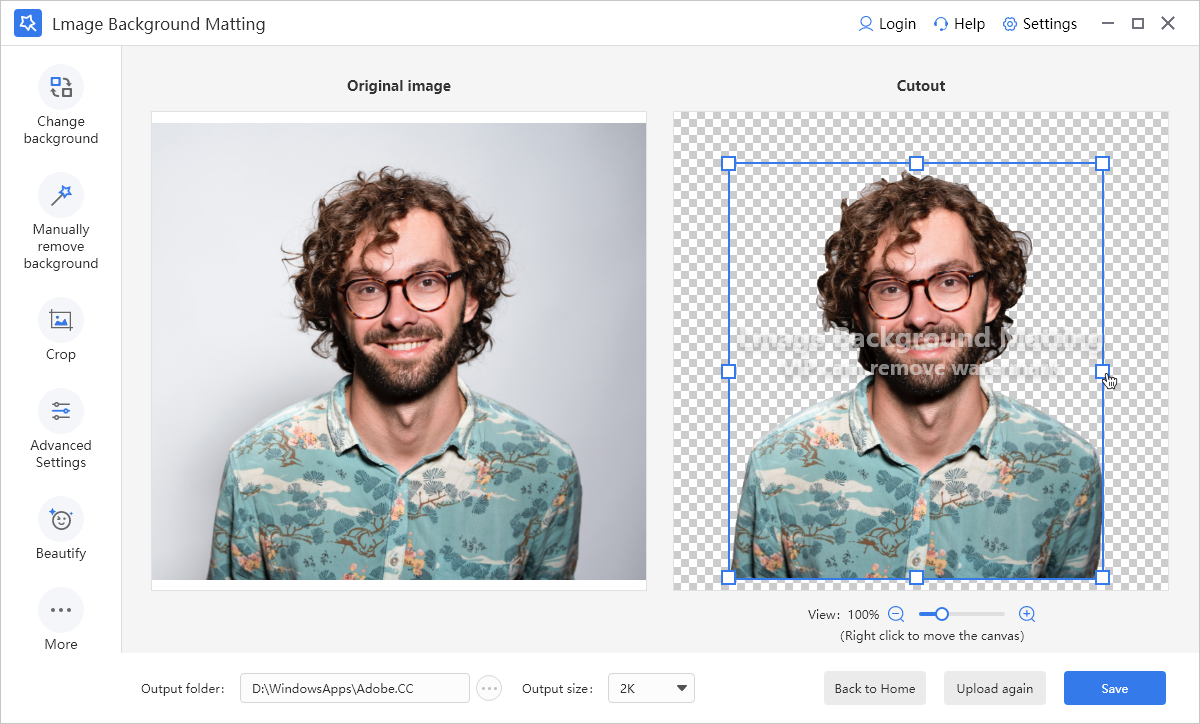Click the top-left cutout resize handle
This screenshot has height=724, width=1200.
click(x=728, y=163)
